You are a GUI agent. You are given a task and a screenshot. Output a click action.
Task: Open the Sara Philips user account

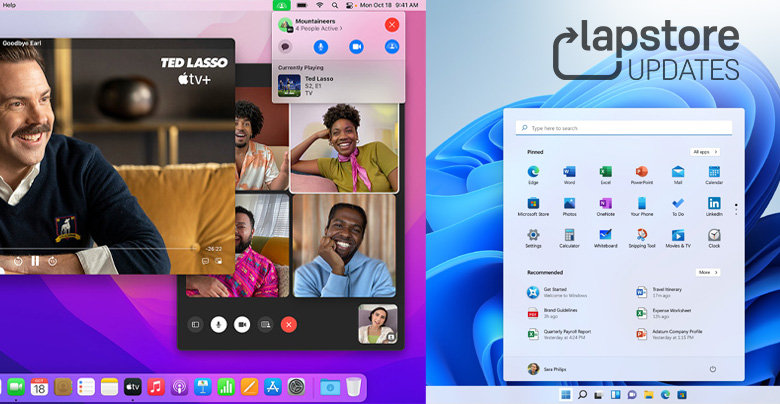point(547,369)
